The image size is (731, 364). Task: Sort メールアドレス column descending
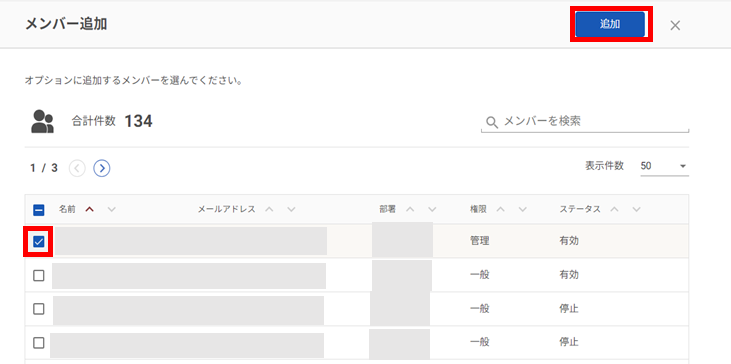291,210
